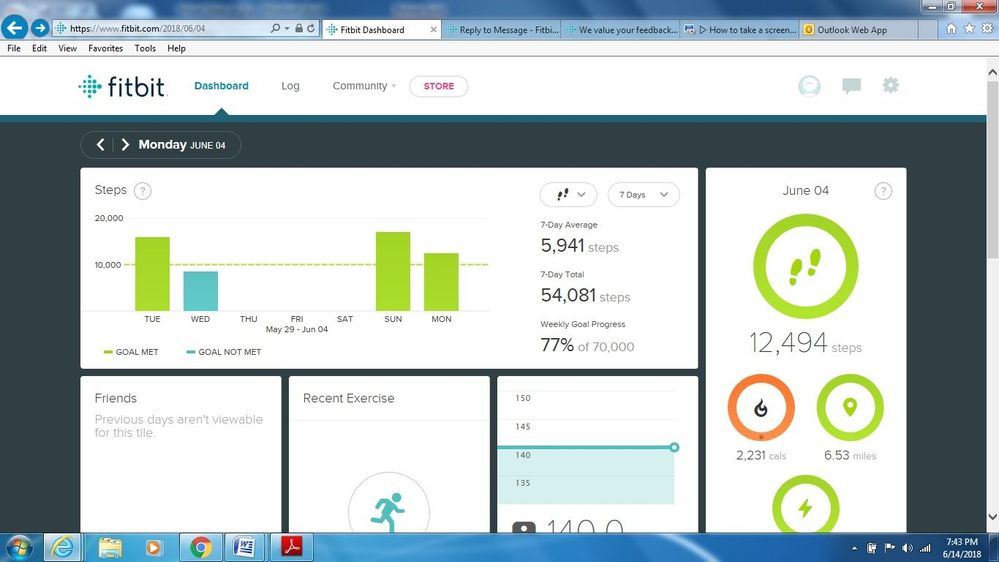Click the running figure exercise icon
This screenshot has height=562, width=999.
[x=388, y=512]
